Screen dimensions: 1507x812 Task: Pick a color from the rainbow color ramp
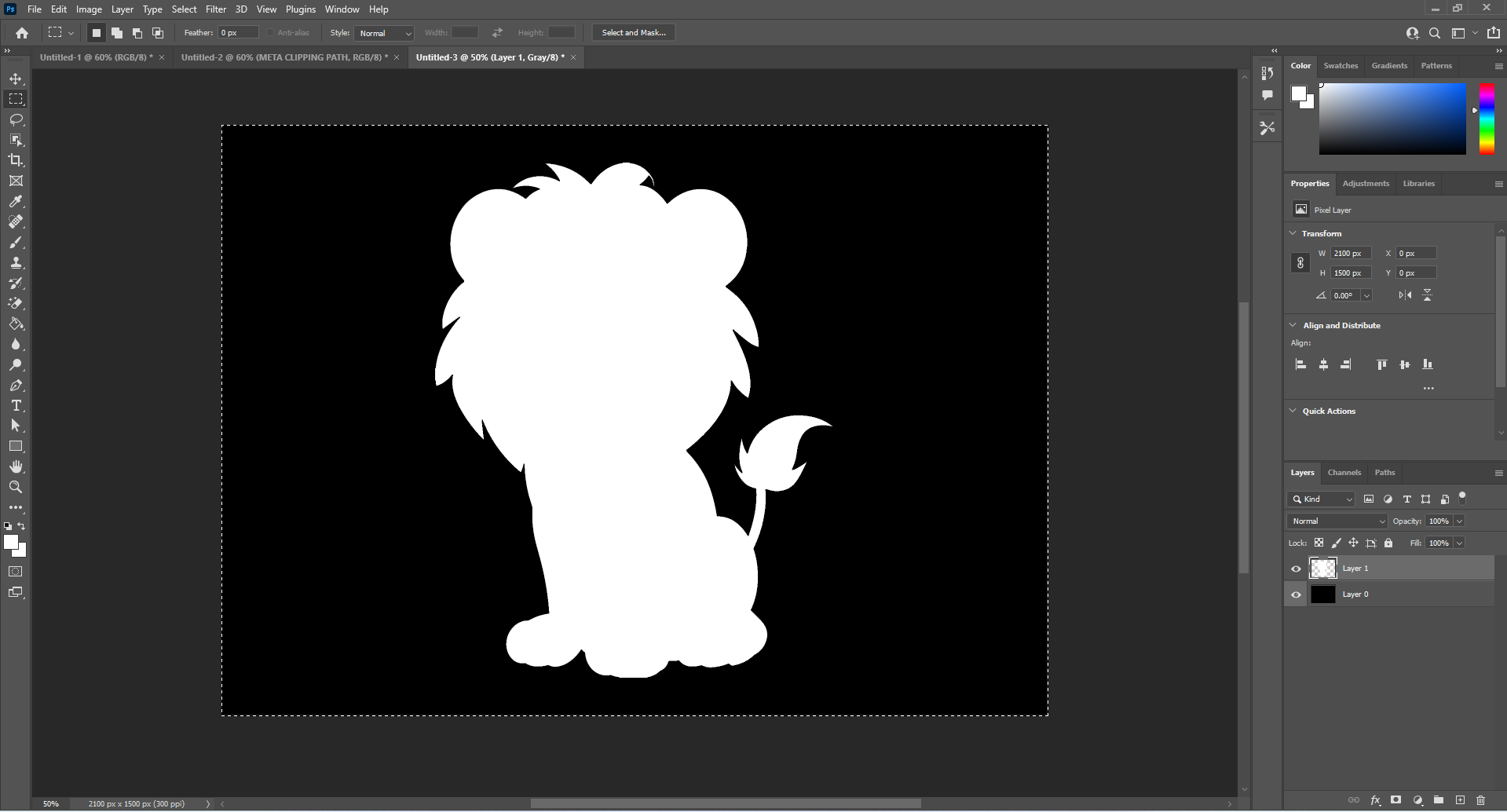[1487, 118]
